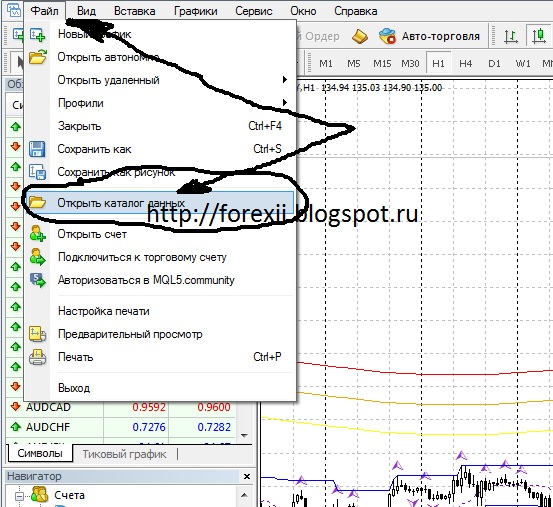Viewport: 553px width, 507px height.
Task: Choose Настройка печати menu entry
Action: (160, 311)
